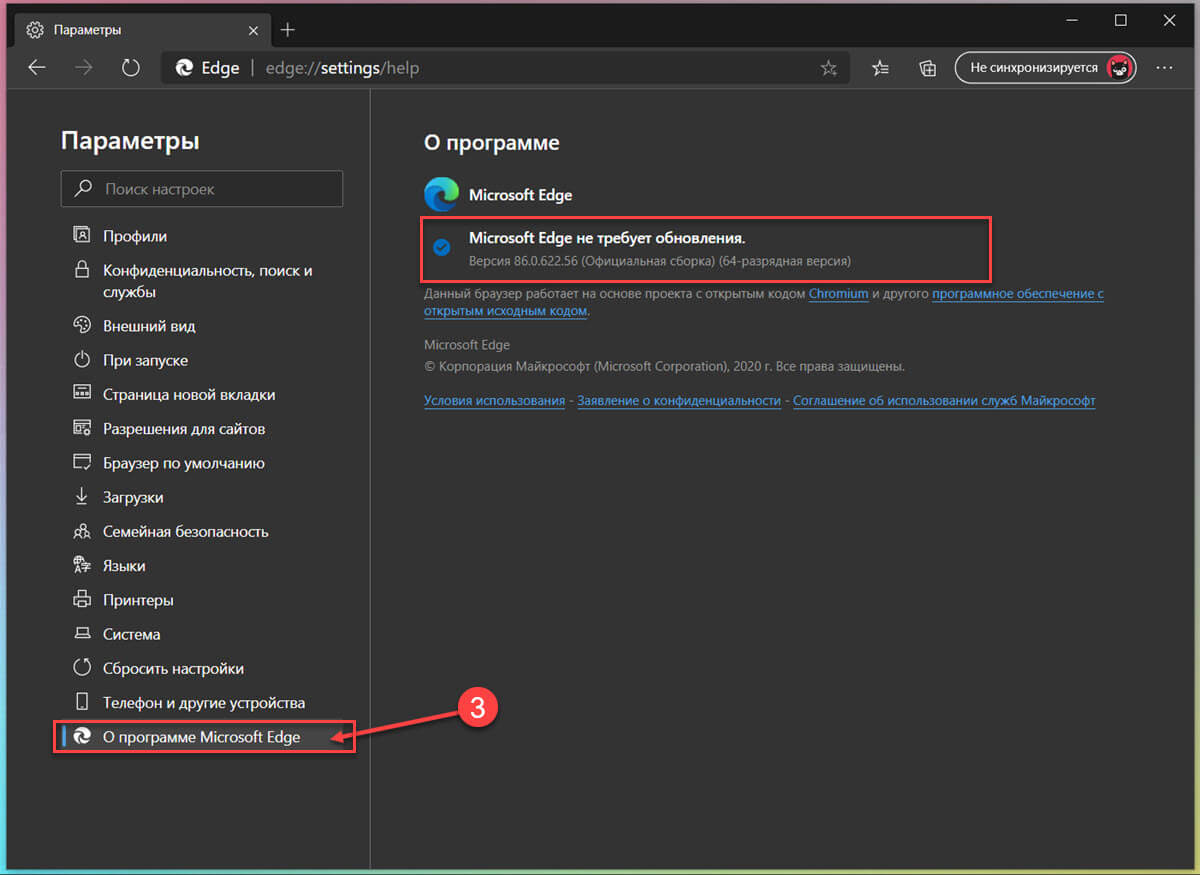Click the icon beside Браузер по умолчанию
This screenshot has height=875, width=1200.
pyautogui.click(x=82, y=463)
